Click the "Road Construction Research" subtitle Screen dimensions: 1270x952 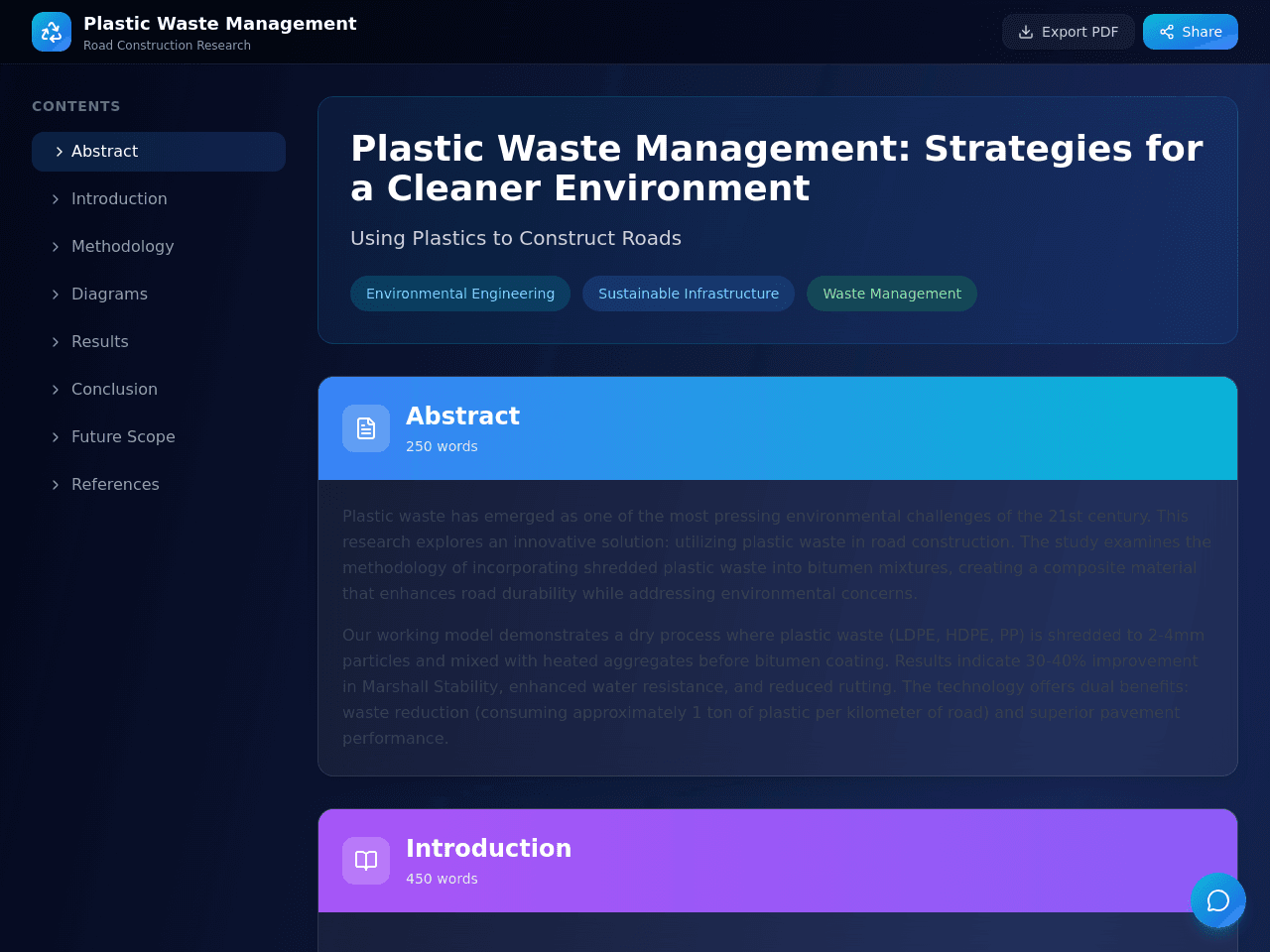[167, 46]
